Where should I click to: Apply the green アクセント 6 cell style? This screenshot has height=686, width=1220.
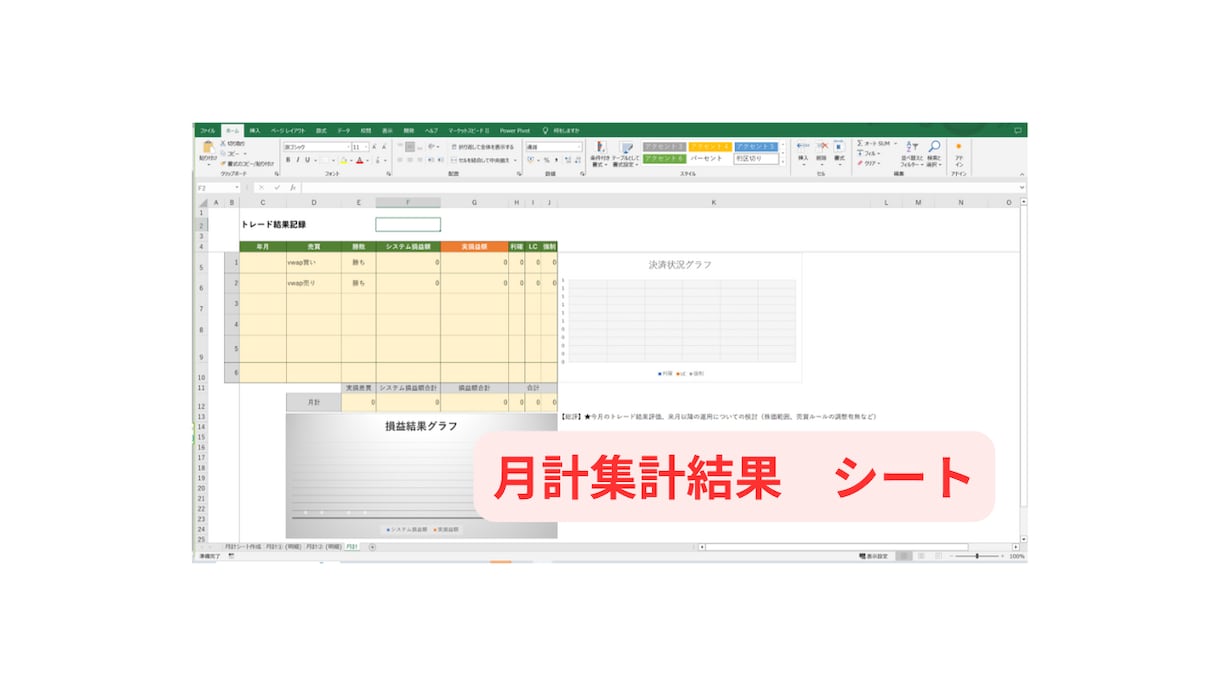(664, 158)
